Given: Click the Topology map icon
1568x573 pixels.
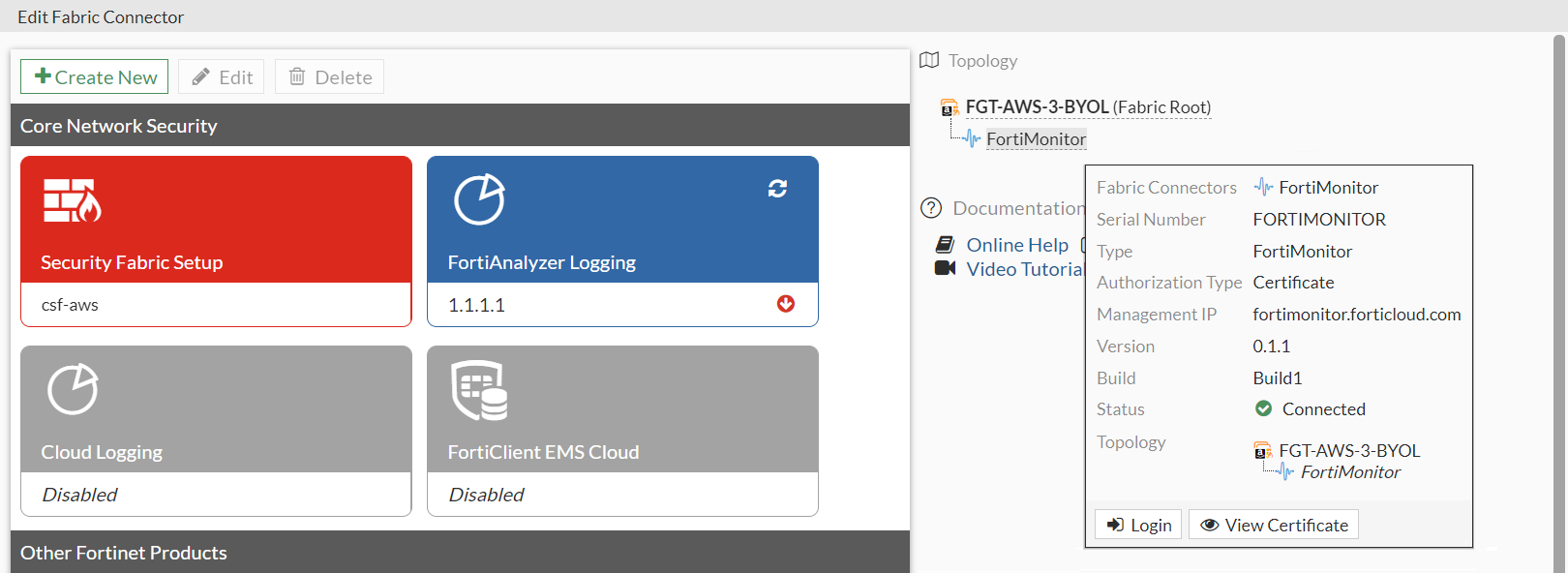Looking at the screenshot, I should click(x=929, y=60).
